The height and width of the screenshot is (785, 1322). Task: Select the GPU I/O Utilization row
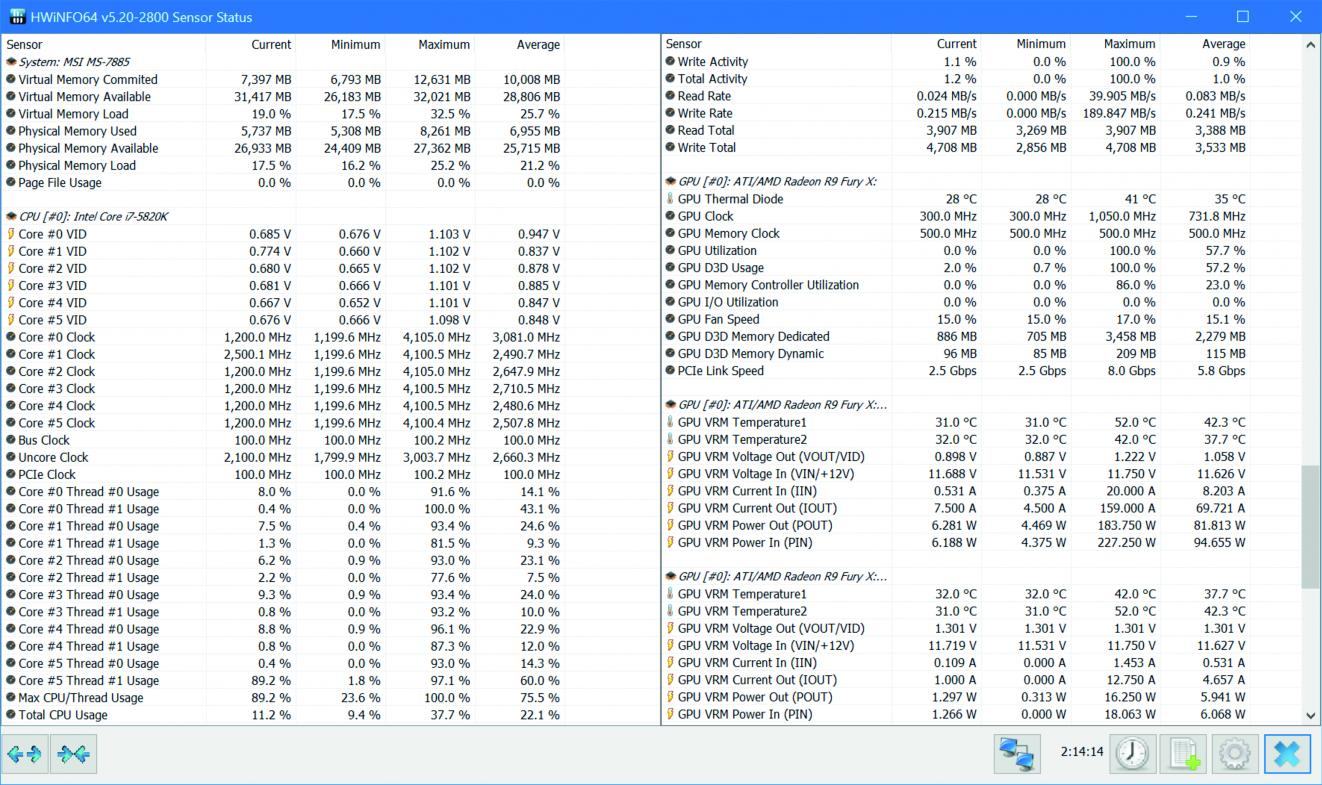pyautogui.click(x=956, y=302)
